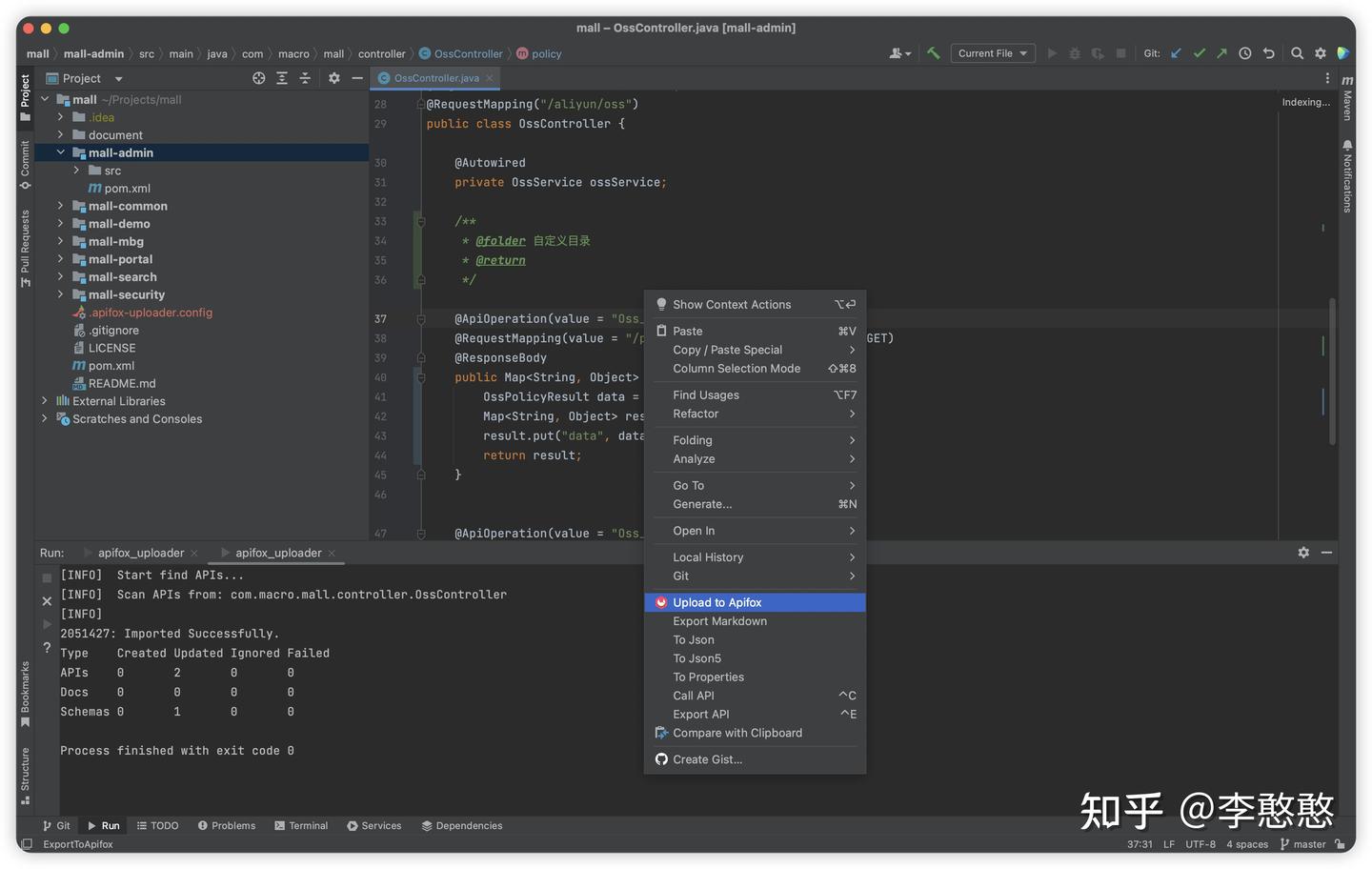Open Problems tool window button
The image size is (1372, 869).
click(227, 826)
